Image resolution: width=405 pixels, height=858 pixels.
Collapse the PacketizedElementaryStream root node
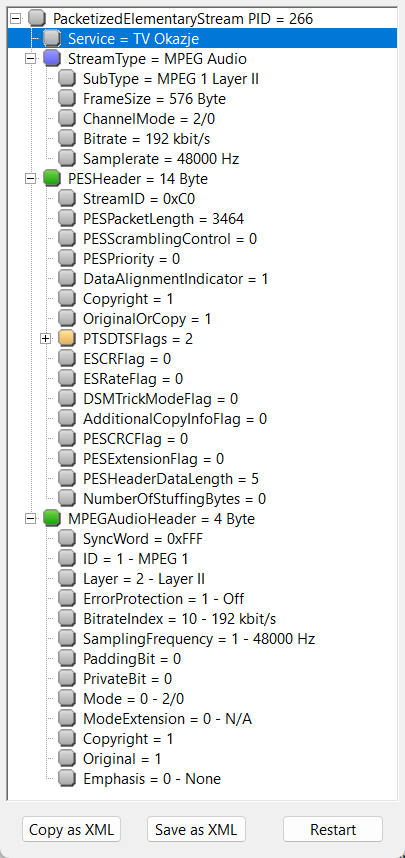(15, 19)
